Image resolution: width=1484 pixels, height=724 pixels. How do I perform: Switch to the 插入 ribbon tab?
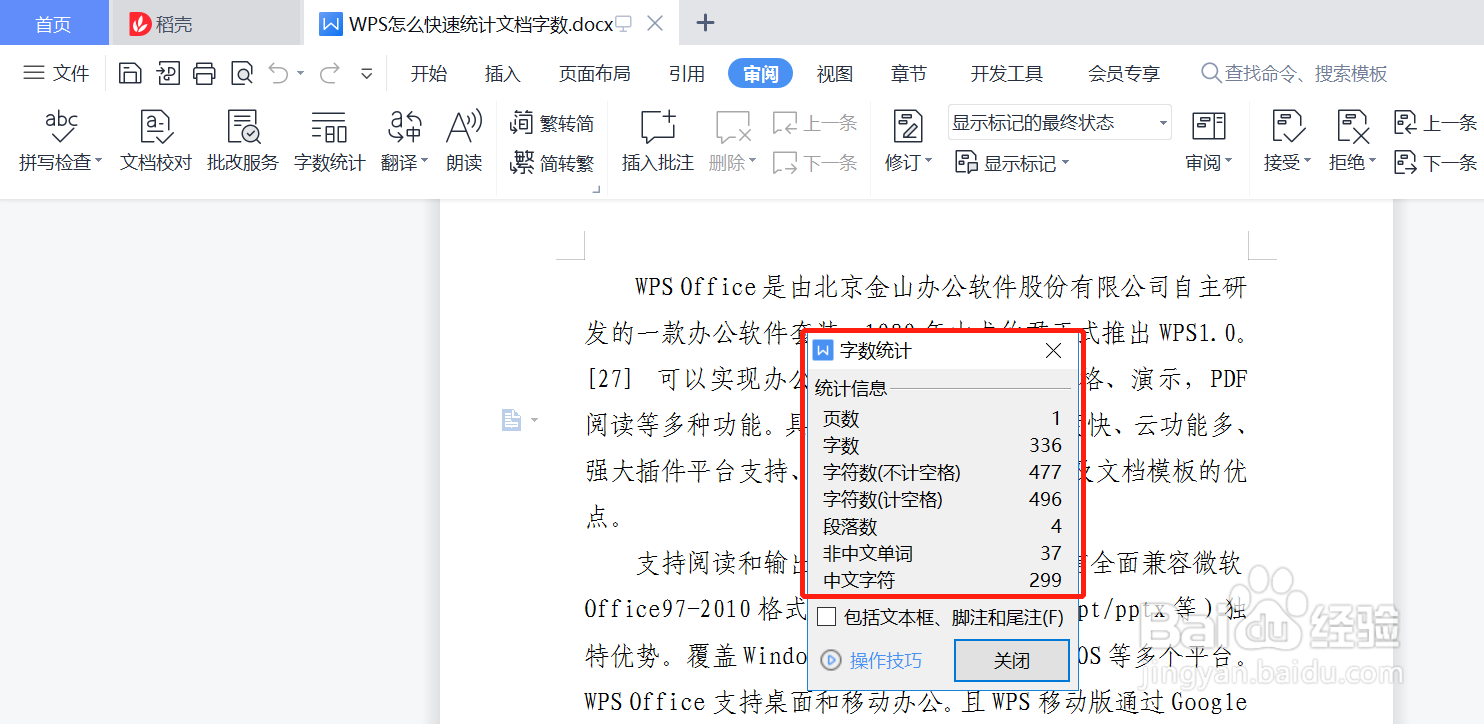[502, 73]
